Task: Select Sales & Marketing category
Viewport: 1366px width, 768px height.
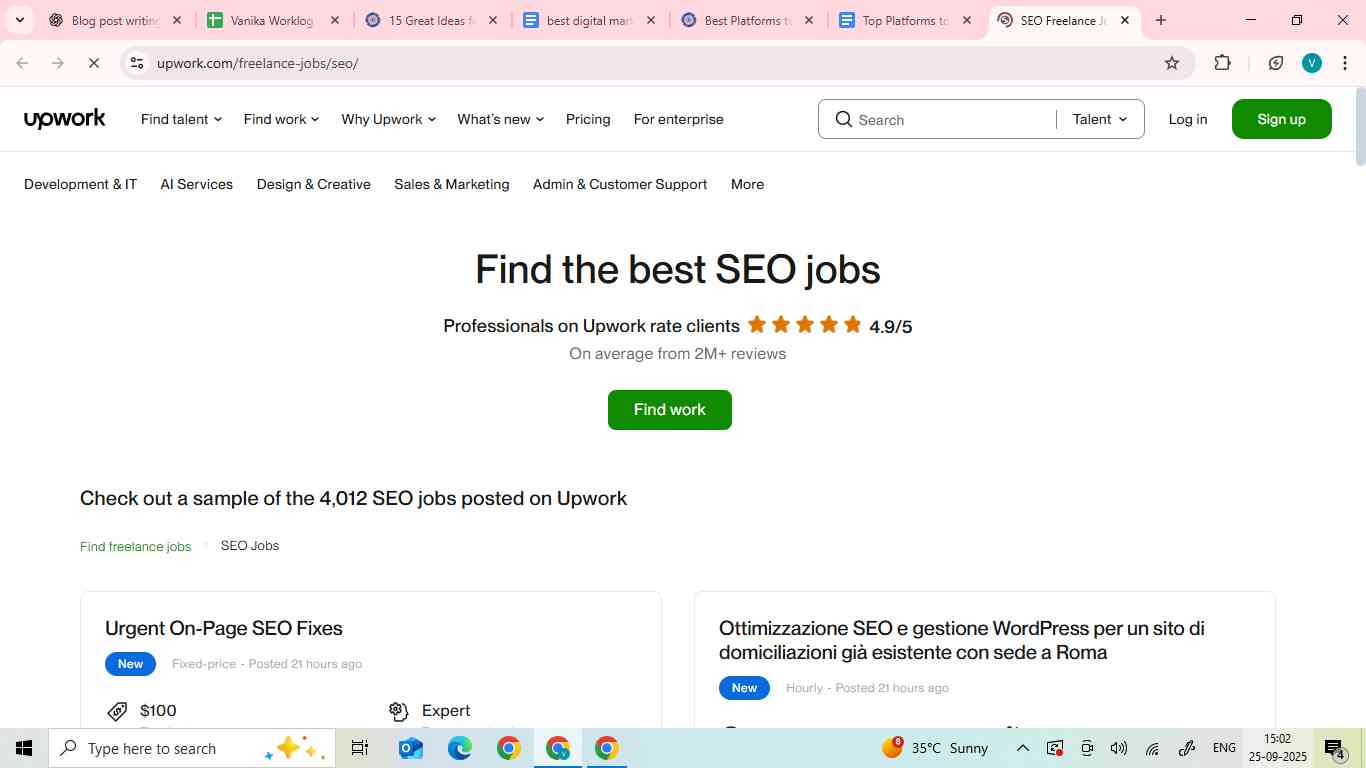Action: [451, 184]
